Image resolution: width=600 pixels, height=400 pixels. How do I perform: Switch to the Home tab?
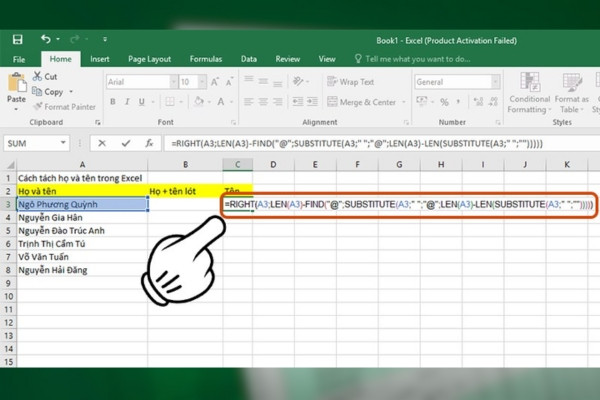(60, 59)
